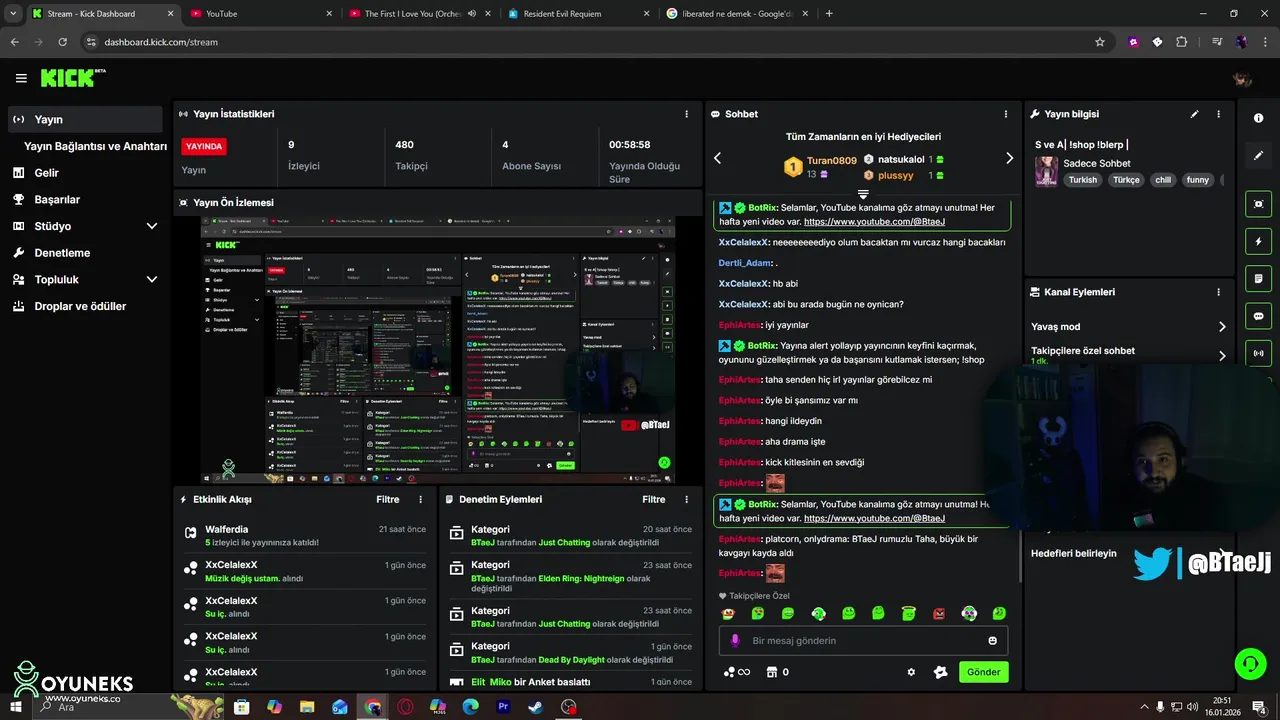The height and width of the screenshot is (720, 1280).
Task: Open the gift shop icon with 0 count
Action: pos(777,672)
